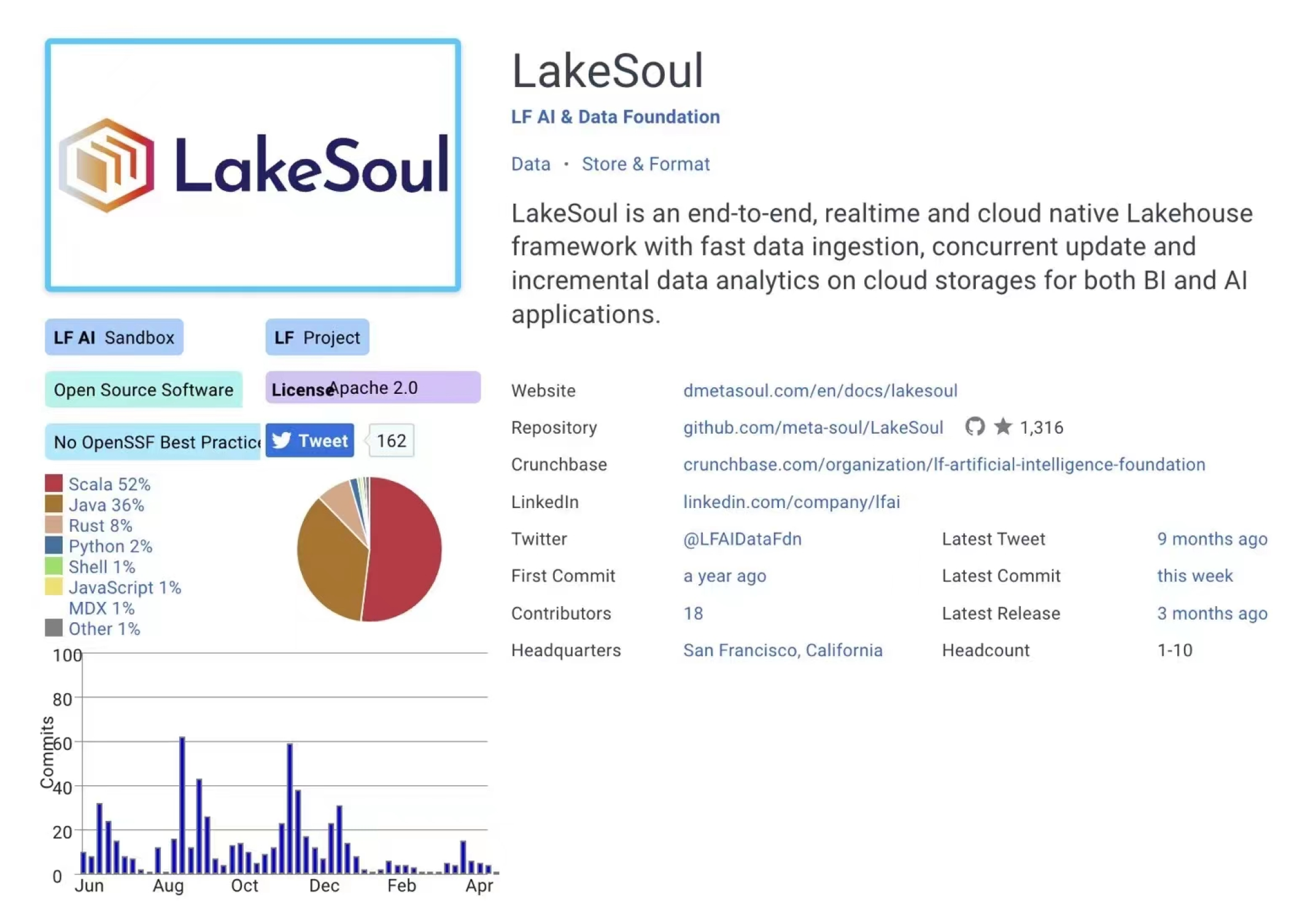The height and width of the screenshot is (913, 1316).
Task: Click the blue Python color swatch
Action: 54,545
